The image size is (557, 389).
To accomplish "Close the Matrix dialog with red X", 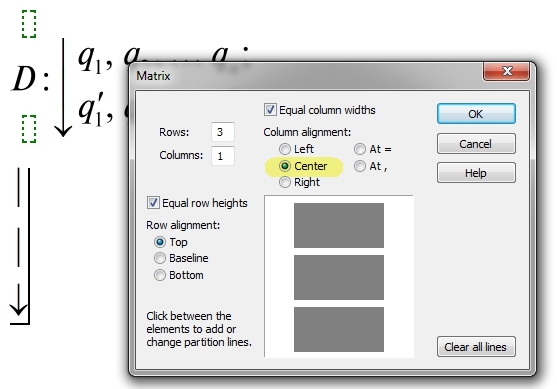I will click(x=507, y=71).
